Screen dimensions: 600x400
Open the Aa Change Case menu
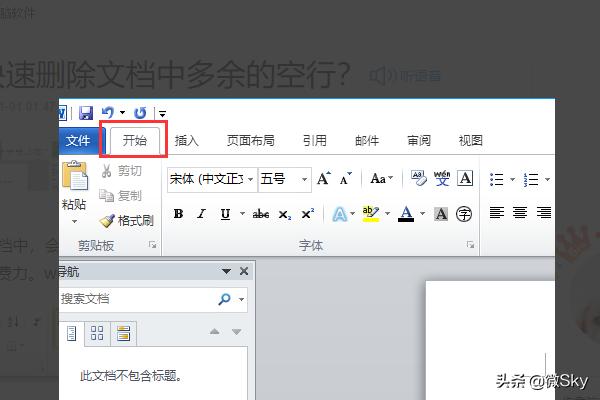(x=382, y=178)
